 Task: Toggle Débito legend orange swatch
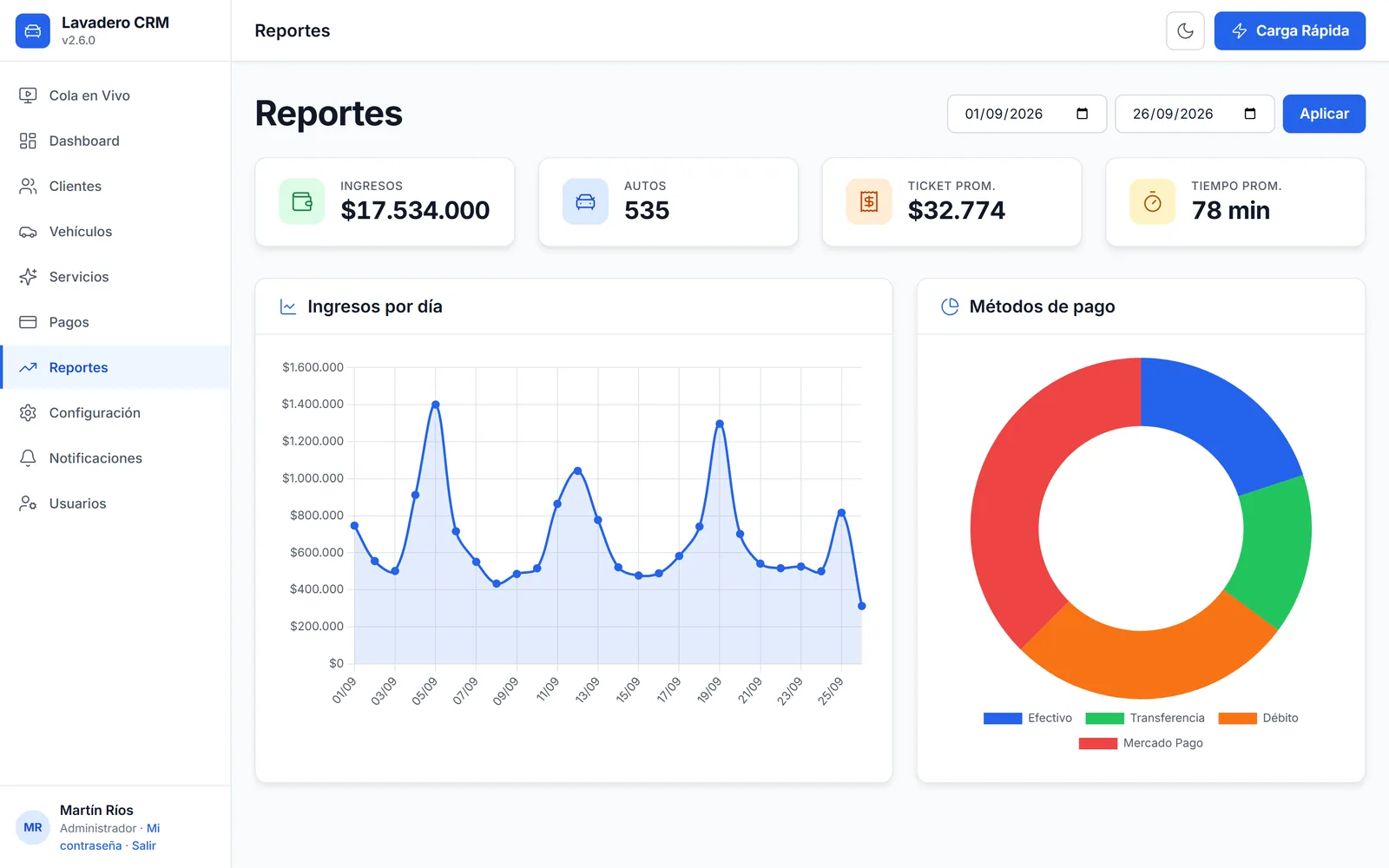point(1237,718)
